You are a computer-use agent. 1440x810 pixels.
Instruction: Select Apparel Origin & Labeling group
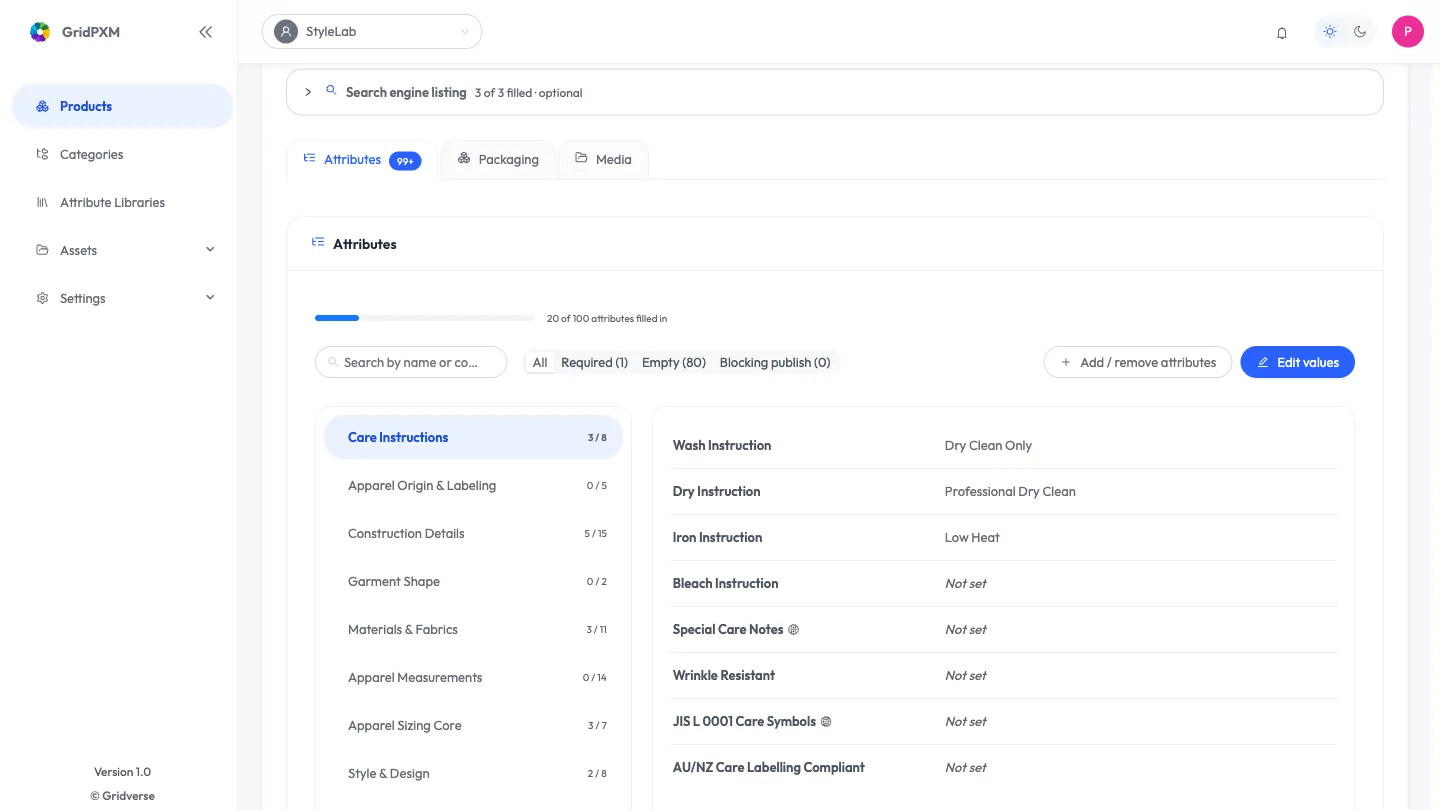coord(473,485)
